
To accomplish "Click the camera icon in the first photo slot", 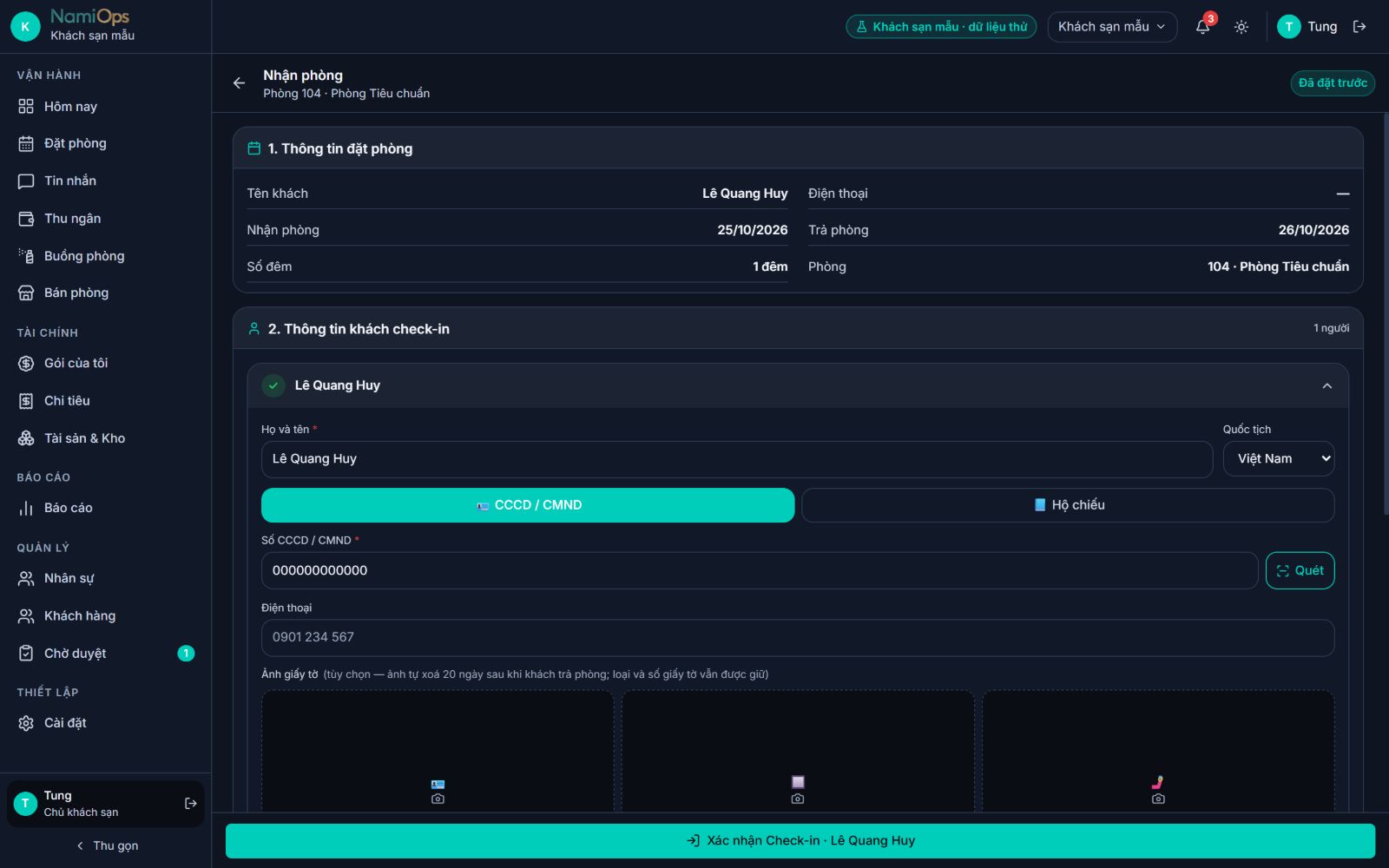I will (x=438, y=799).
